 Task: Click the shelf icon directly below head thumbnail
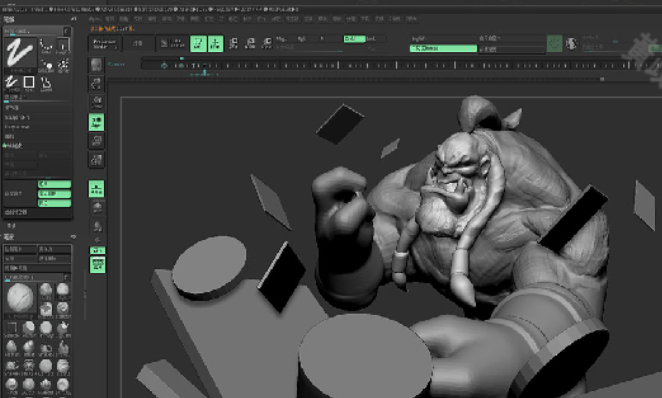(96, 84)
